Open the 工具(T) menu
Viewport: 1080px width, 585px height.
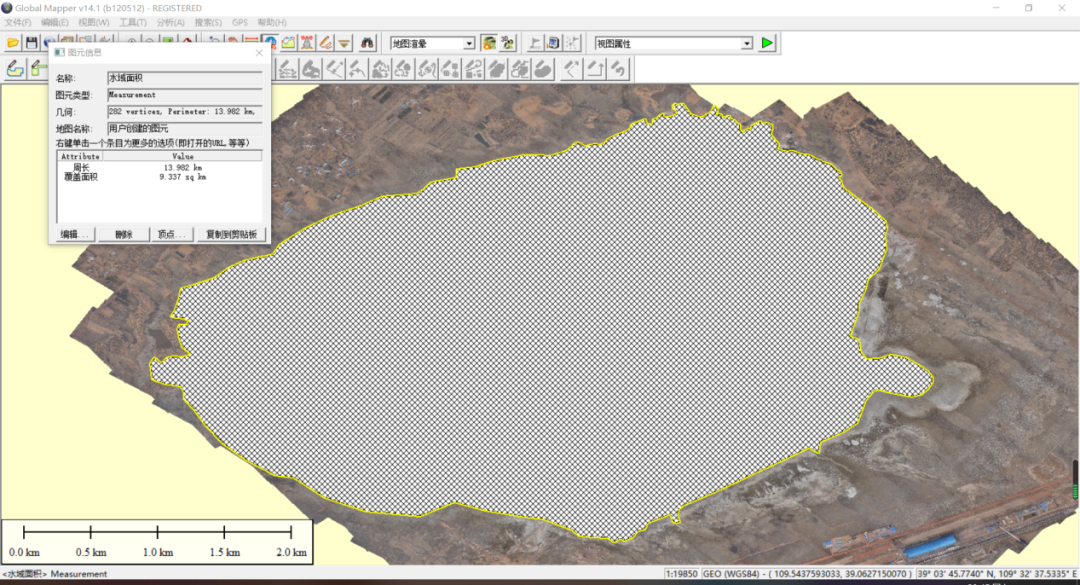[x=133, y=22]
